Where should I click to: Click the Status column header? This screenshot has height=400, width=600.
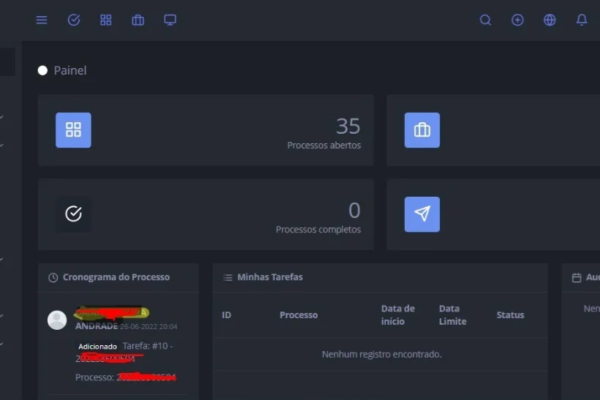pyautogui.click(x=510, y=315)
